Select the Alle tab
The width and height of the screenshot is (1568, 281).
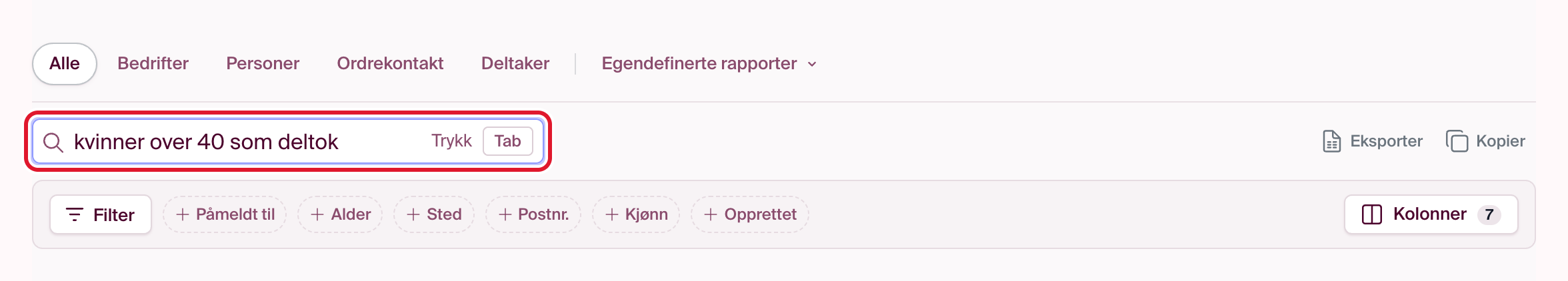tap(65, 64)
